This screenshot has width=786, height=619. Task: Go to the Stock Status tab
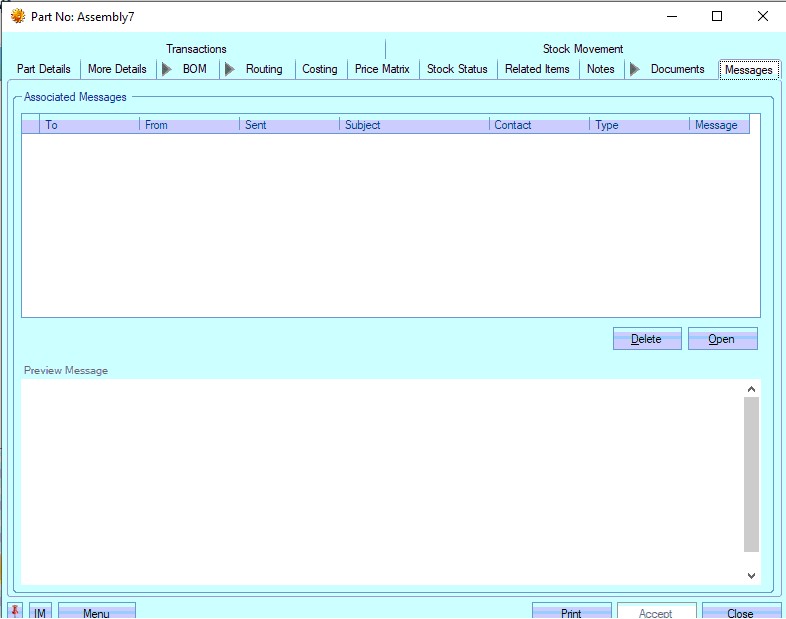(x=457, y=69)
